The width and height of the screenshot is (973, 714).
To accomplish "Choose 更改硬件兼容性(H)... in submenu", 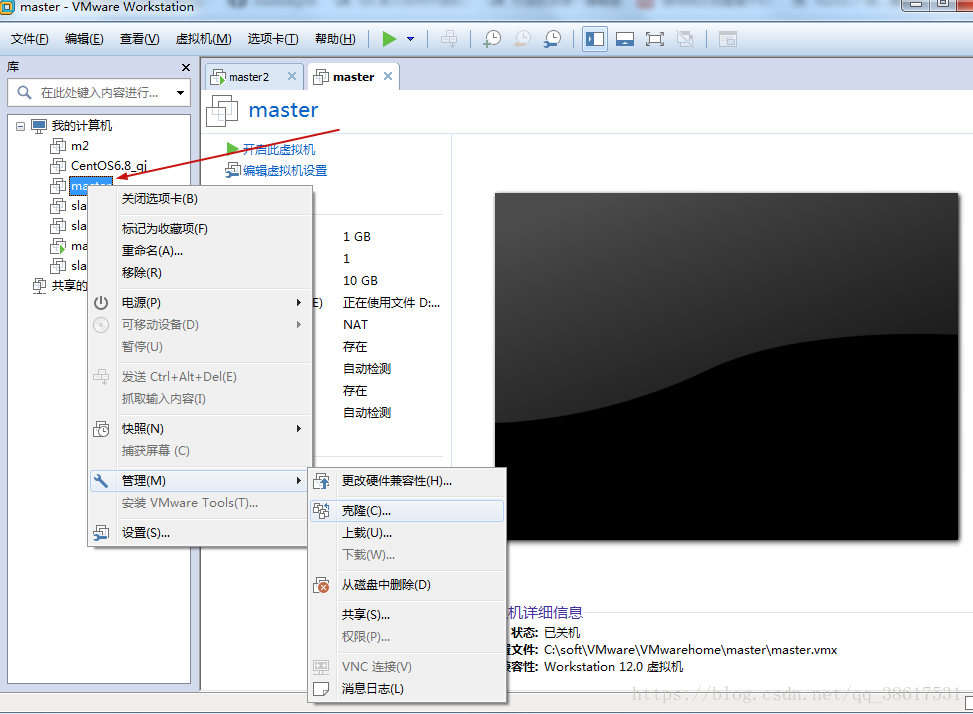I will [x=407, y=481].
